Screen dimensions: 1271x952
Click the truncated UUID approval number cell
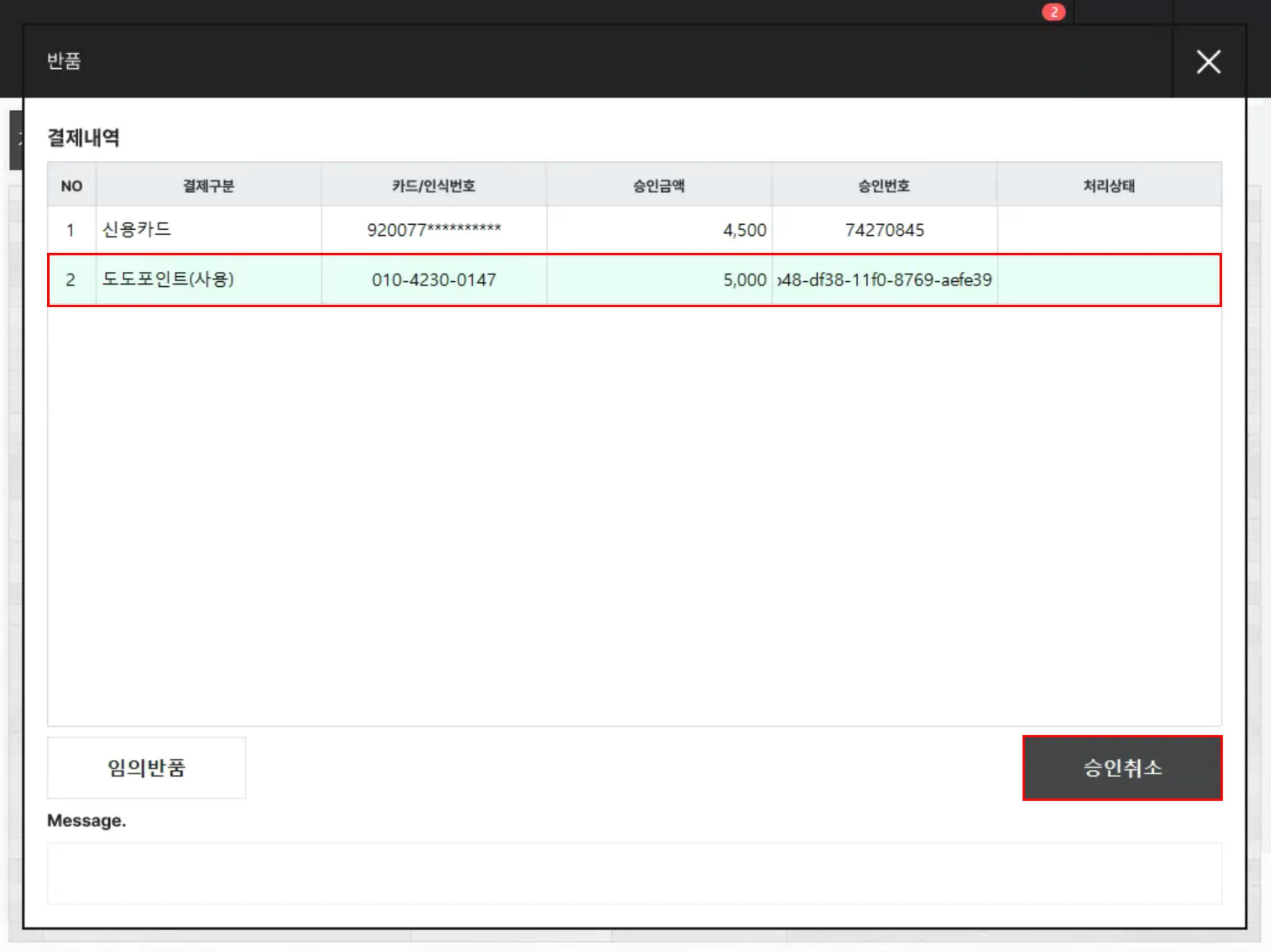pos(884,280)
